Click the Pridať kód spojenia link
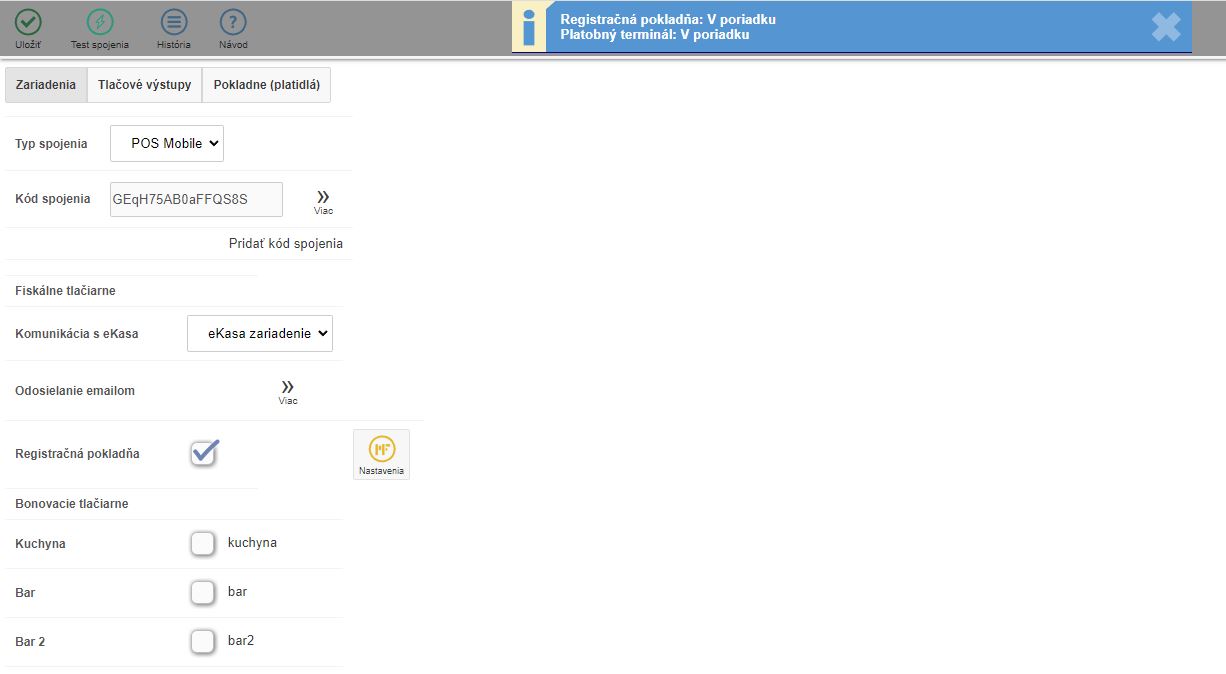The width and height of the screenshot is (1226, 674). [x=285, y=244]
